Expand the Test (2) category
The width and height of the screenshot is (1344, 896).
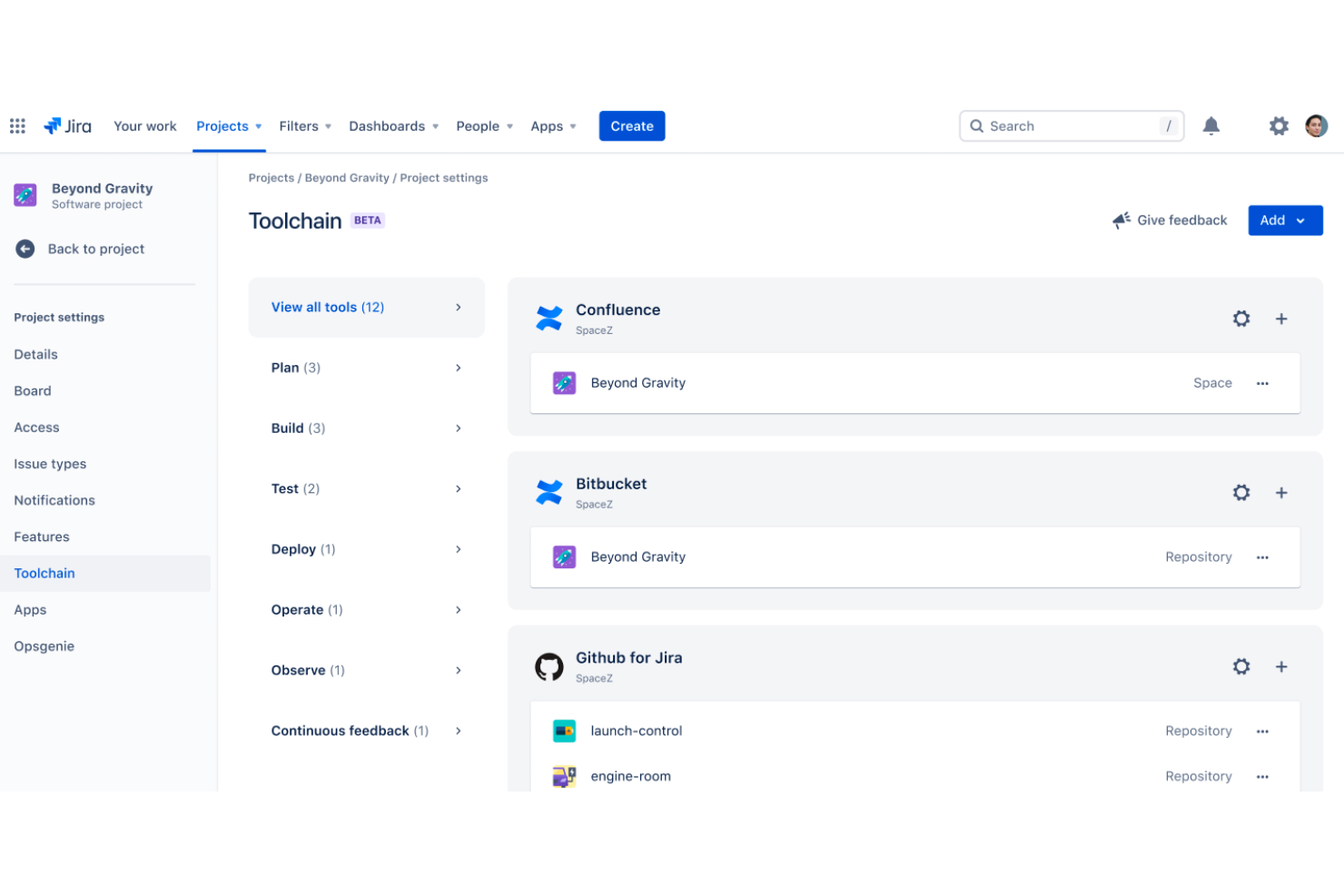(x=367, y=488)
